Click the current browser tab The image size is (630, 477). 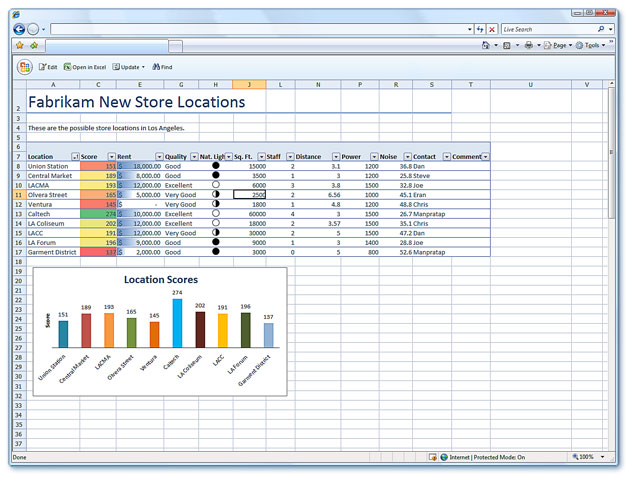pos(106,46)
